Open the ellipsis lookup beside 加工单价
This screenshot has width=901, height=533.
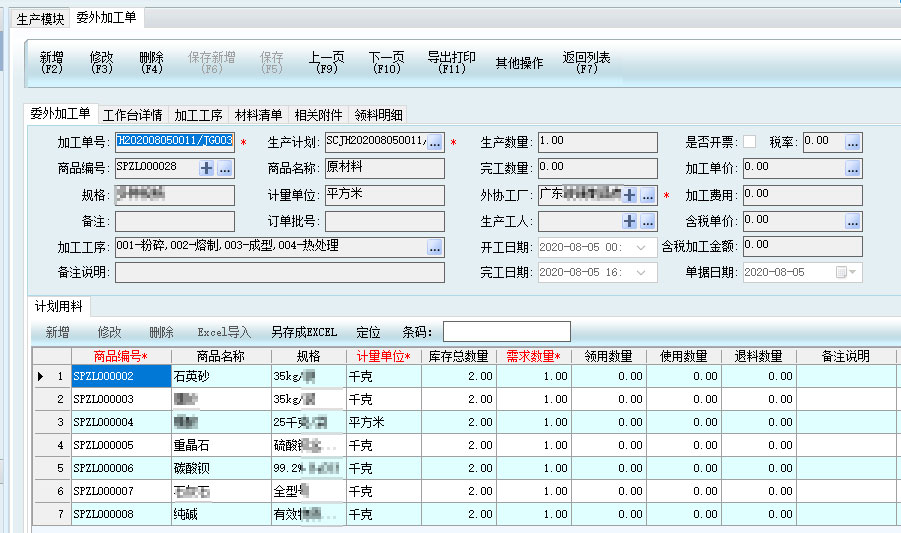[x=853, y=168]
